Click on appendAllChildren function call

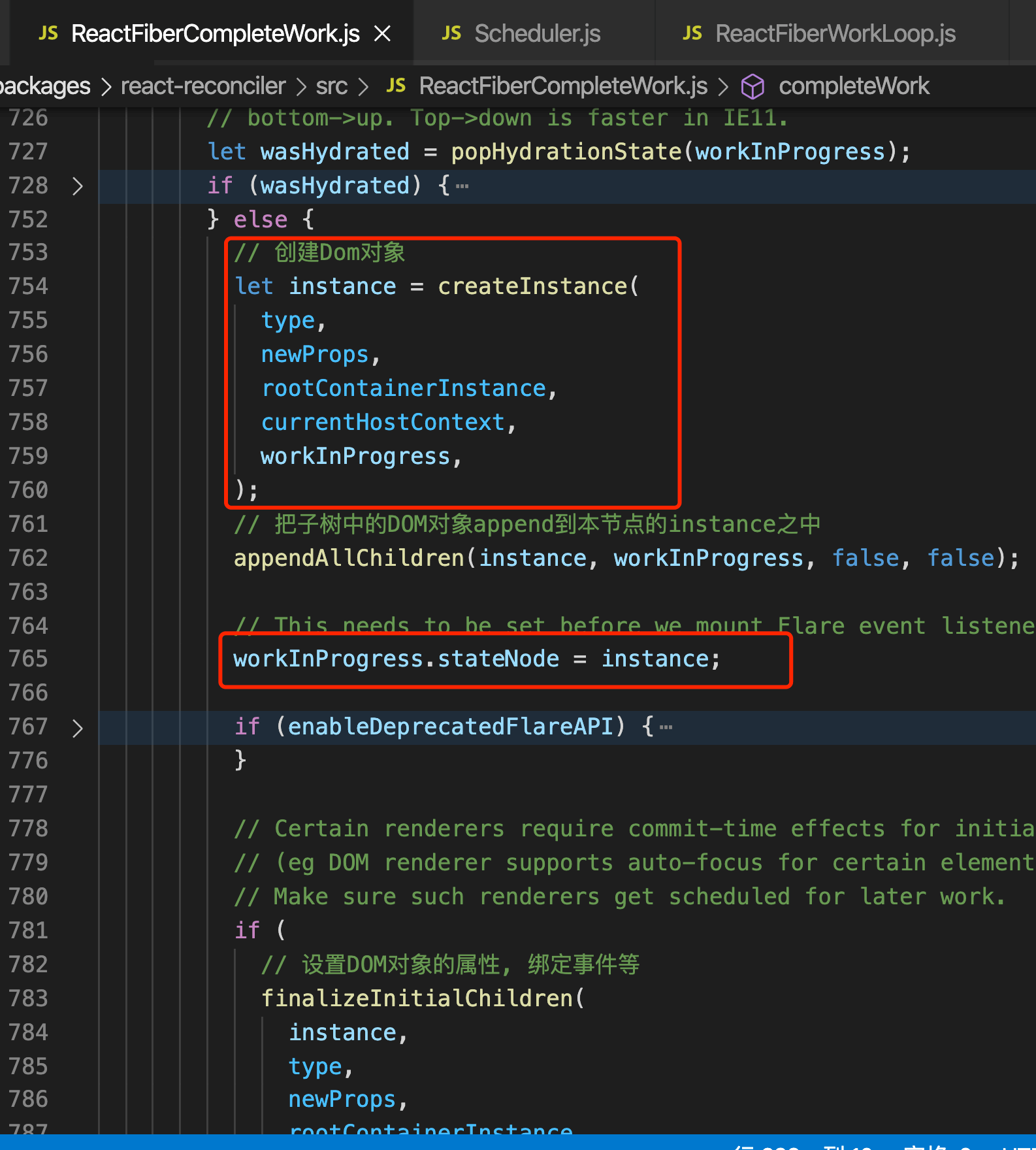point(349,558)
